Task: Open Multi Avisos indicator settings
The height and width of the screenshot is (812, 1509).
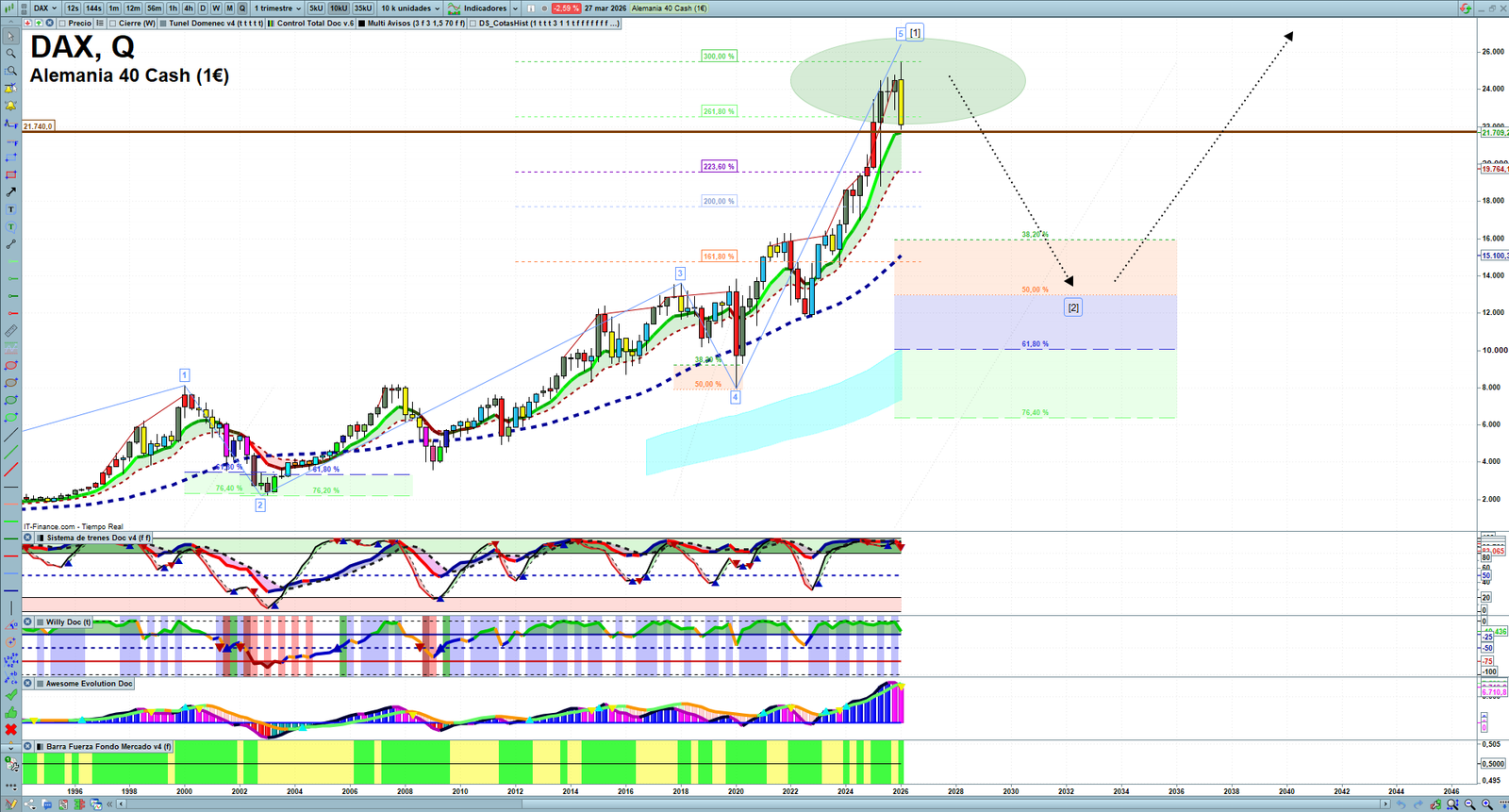Action: click(x=416, y=24)
